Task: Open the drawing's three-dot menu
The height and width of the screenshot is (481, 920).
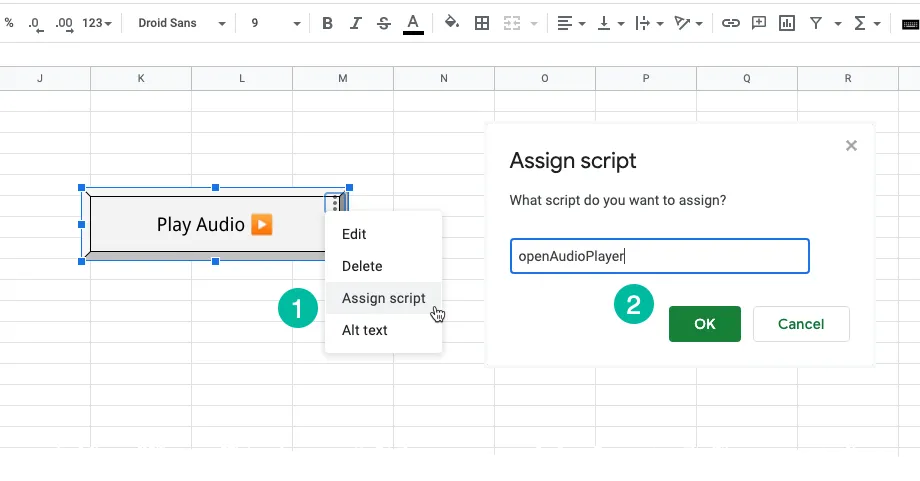Action: pyautogui.click(x=335, y=203)
